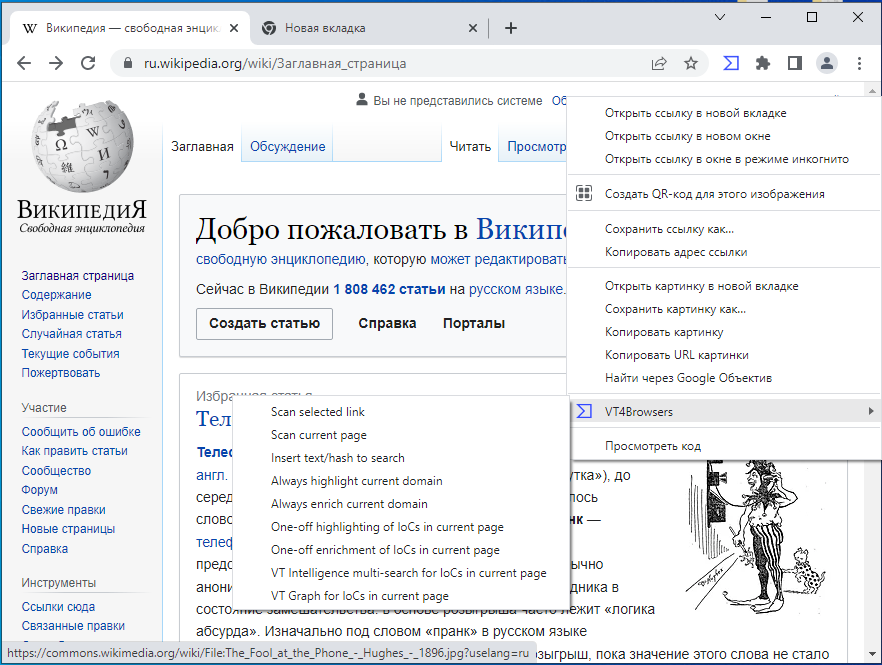The height and width of the screenshot is (665, 882).
Task: Choose Сохранить ссылку как...
Action: (x=723, y=229)
